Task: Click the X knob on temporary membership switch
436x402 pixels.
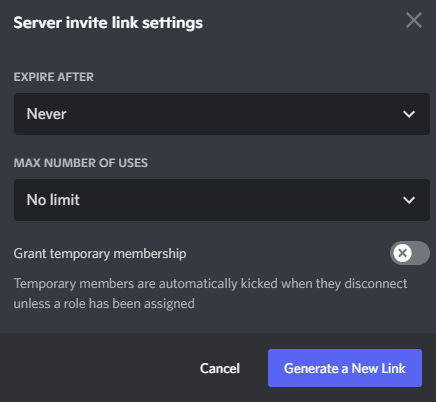Action: point(402,253)
